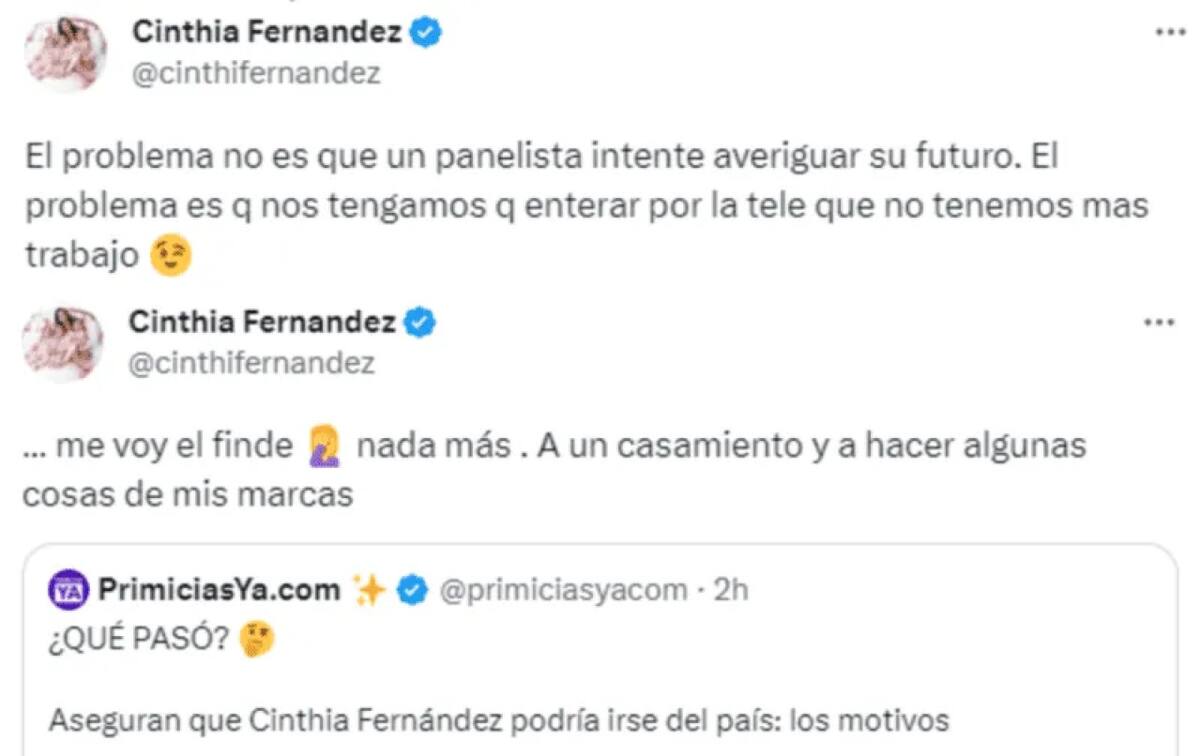Click the verified badge on Cinthia Fernandez's first tweet
This screenshot has height=756, width=1200.
click(x=427, y=31)
